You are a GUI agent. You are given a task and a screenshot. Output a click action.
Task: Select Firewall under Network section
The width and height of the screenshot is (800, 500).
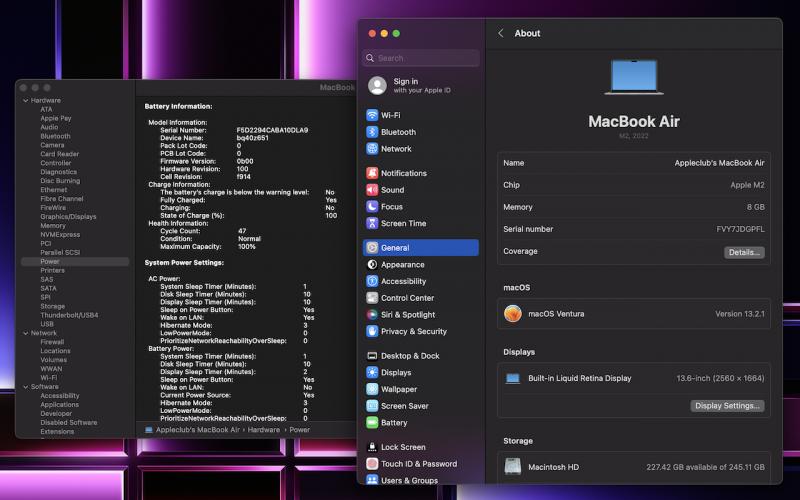(x=52, y=342)
